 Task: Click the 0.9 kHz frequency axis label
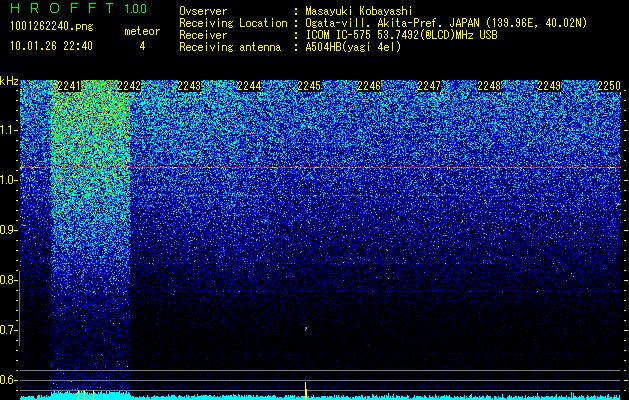coord(8,230)
